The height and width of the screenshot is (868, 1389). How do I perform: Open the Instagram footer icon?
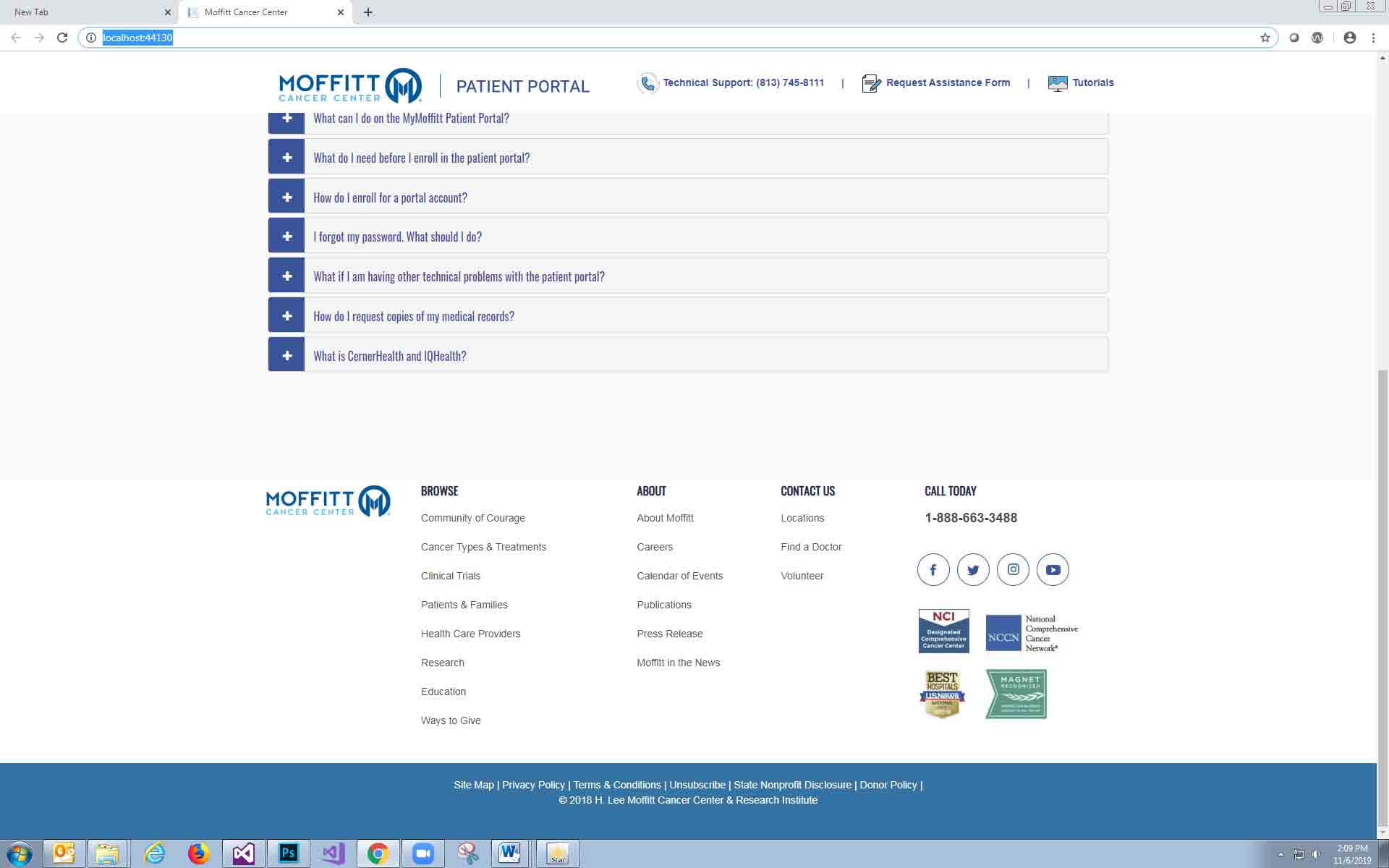(1013, 570)
